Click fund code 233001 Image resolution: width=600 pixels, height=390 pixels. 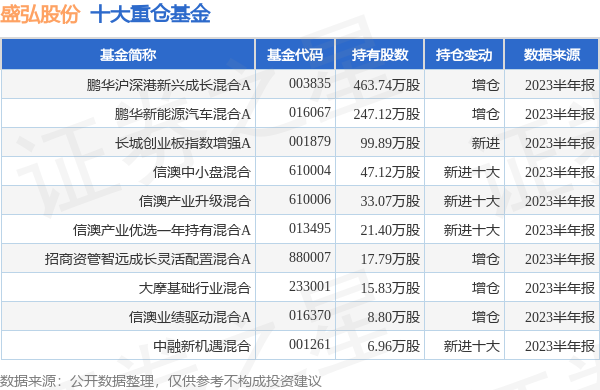point(310,287)
